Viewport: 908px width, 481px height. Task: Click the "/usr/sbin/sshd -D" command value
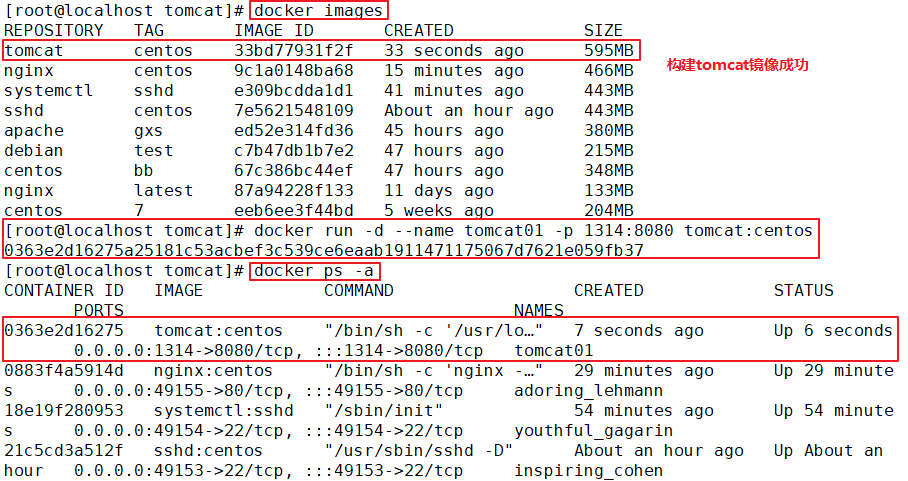click(419, 450)
